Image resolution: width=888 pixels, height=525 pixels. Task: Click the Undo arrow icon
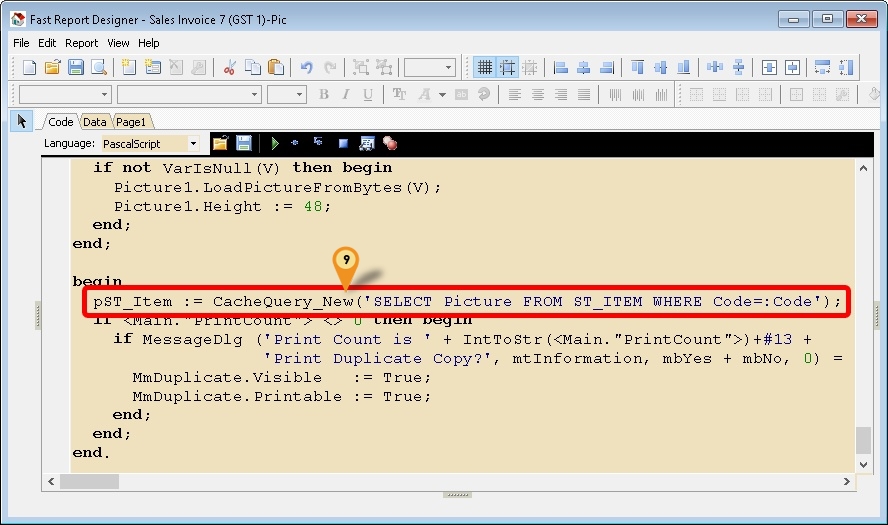[x=306, y=68]
